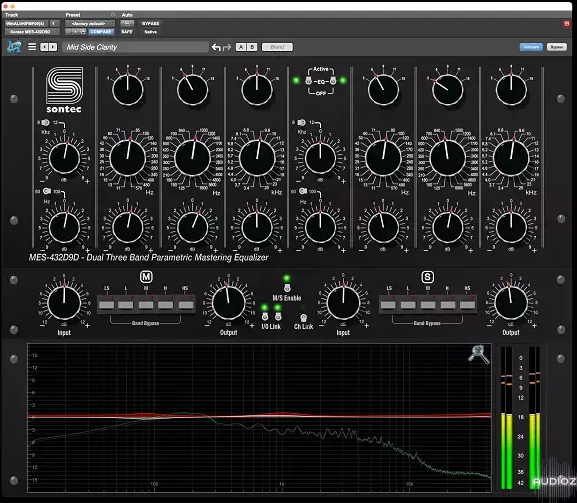Image resolution: width=577 pixels, height=503 pixels.
Task: Flip the right Active EQ switch
Action: (333, 81)
